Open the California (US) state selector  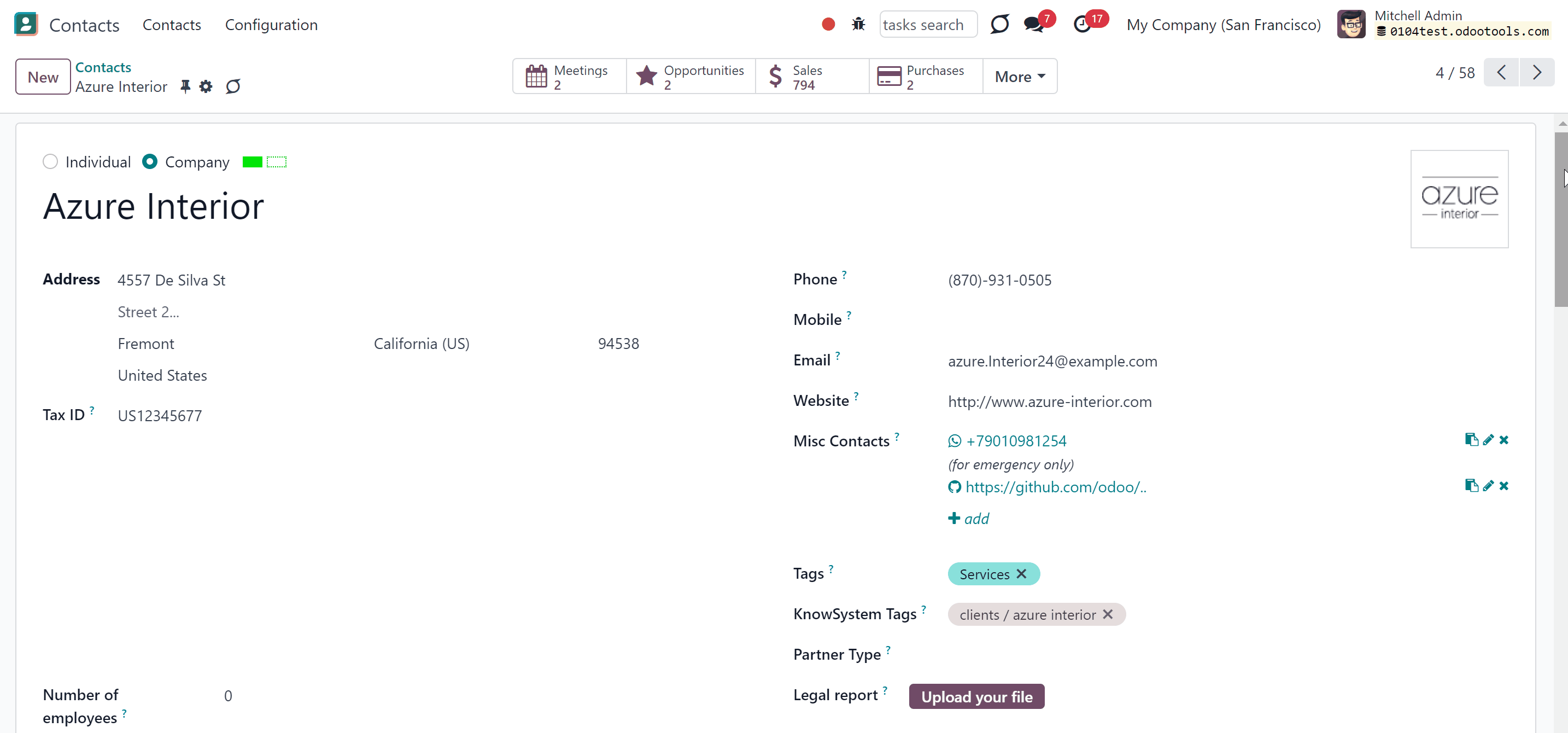click(x=421, y=344)
